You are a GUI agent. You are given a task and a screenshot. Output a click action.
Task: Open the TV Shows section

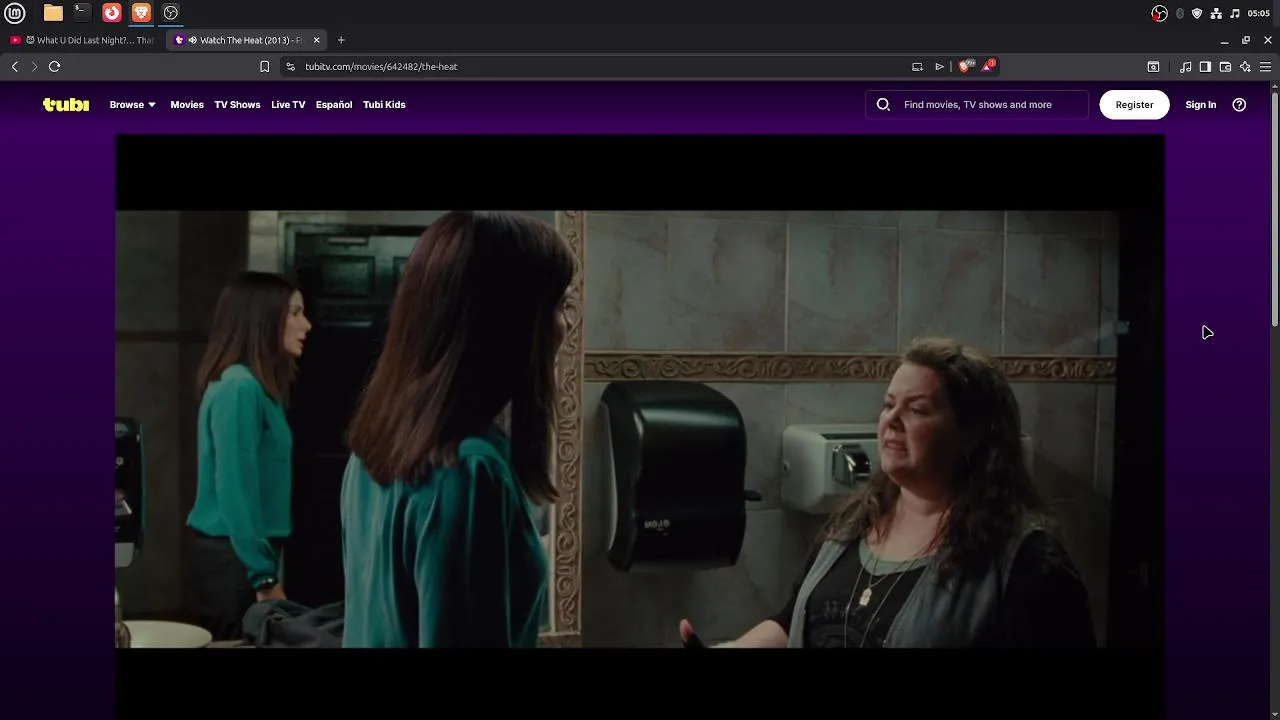pos(237,104)
